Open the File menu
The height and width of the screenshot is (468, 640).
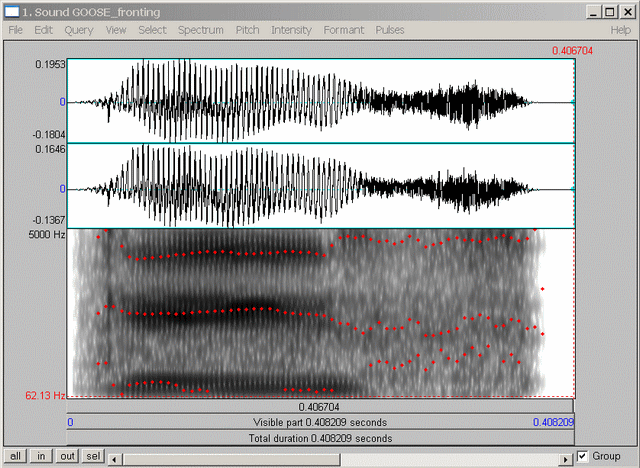point(16,30)
